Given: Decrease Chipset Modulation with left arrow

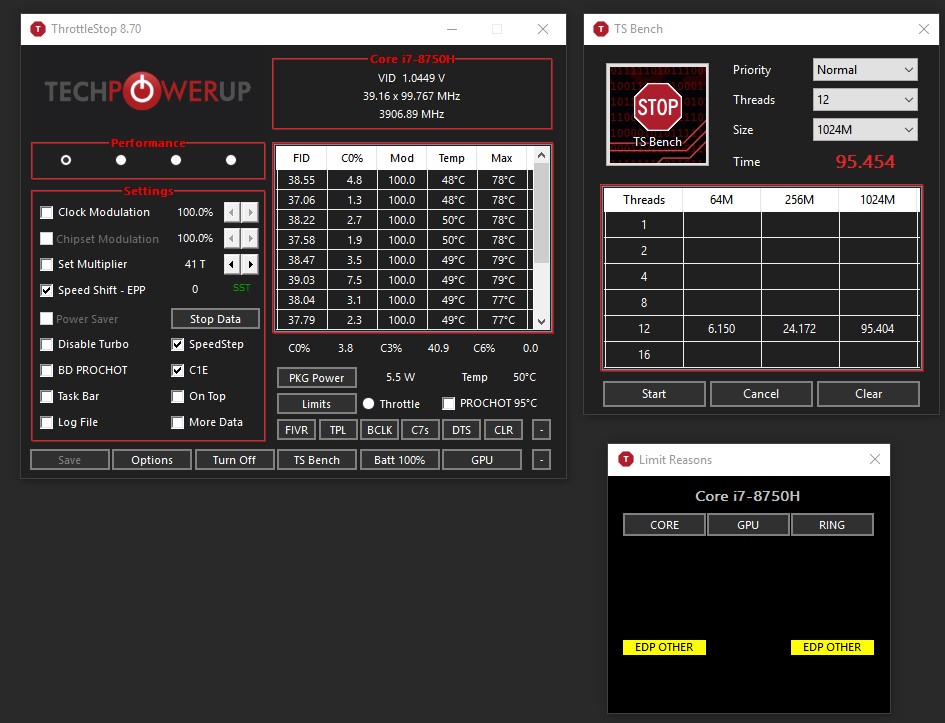Looking at the screenshot, I should pyautogui.click(x=232, y=238).
